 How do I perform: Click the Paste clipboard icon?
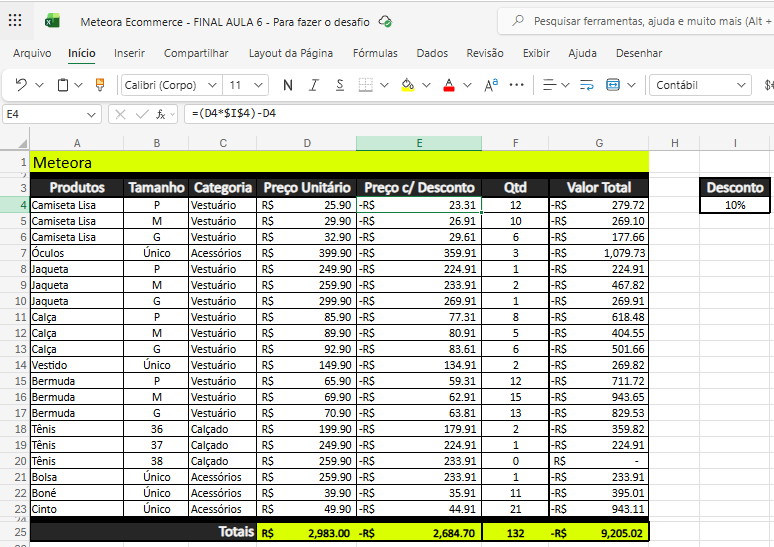pyautogui.click(x=63, y=85)
